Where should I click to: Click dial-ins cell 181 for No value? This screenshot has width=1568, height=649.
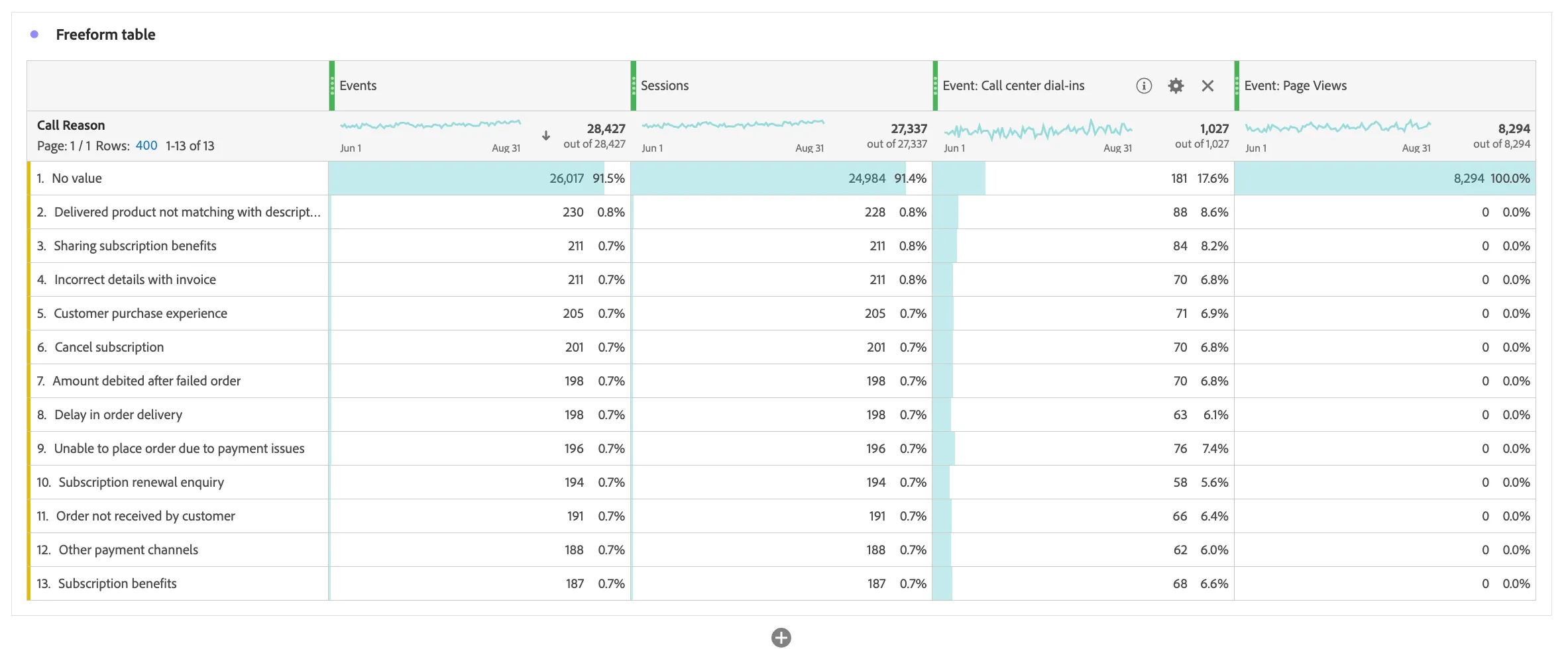point(1083,178)
